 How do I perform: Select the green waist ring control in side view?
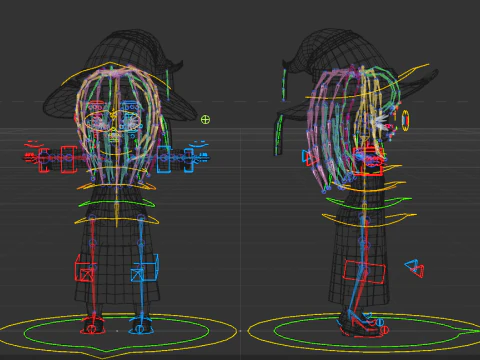(x=368, y=203)
